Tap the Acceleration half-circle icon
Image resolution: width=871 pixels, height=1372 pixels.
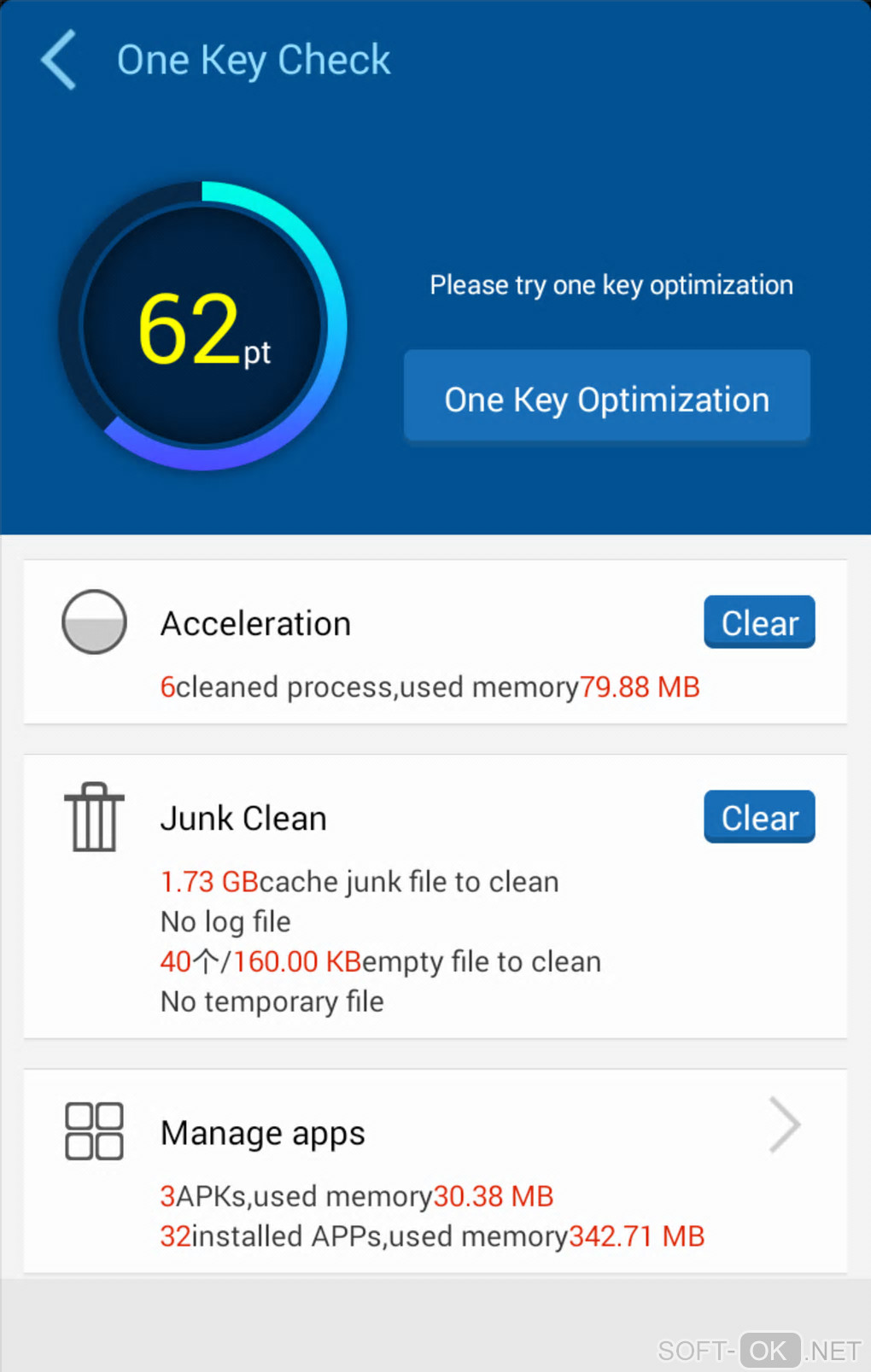[94, 622]
